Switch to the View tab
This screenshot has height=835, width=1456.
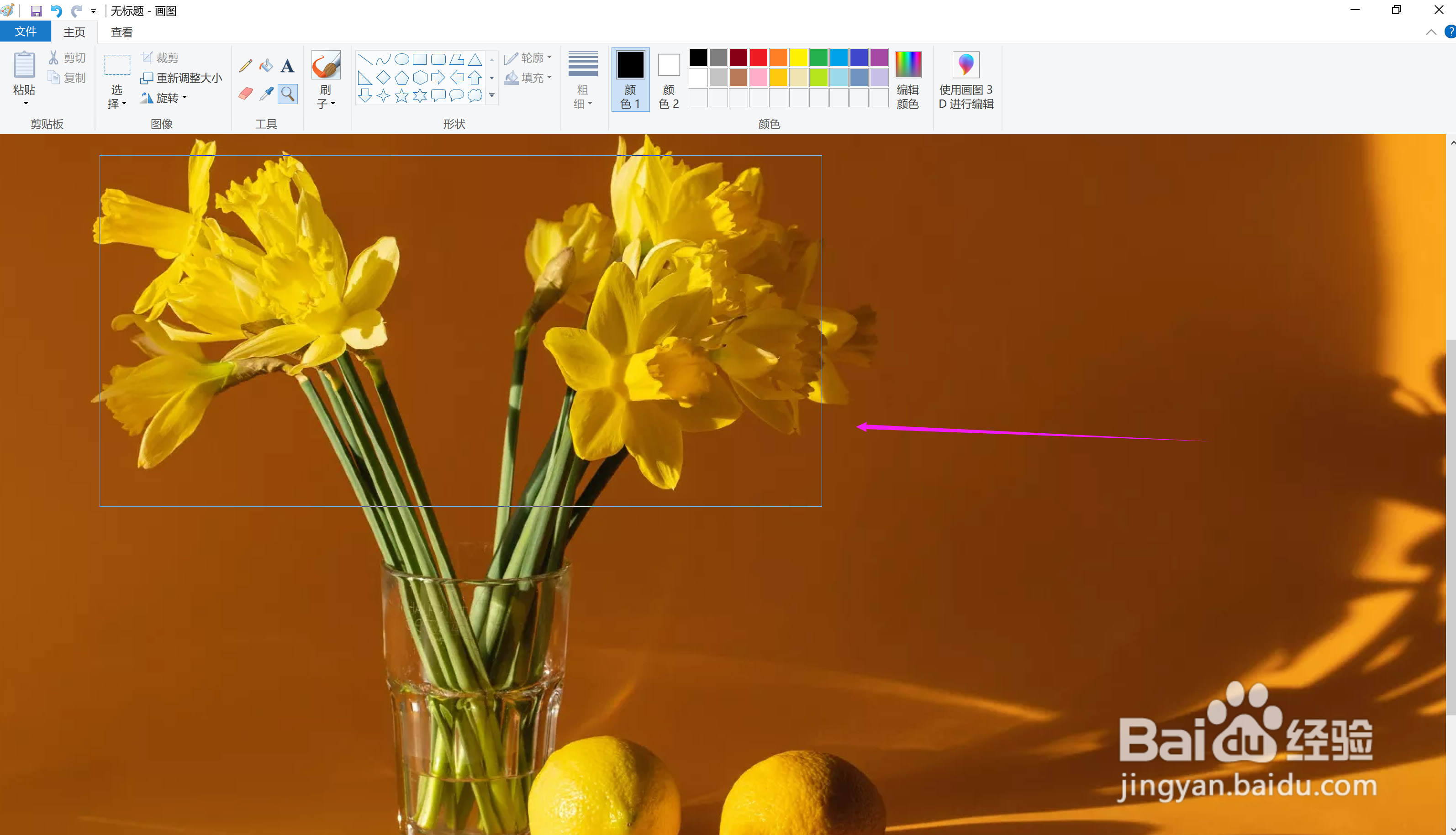click(x=121, y=32)
